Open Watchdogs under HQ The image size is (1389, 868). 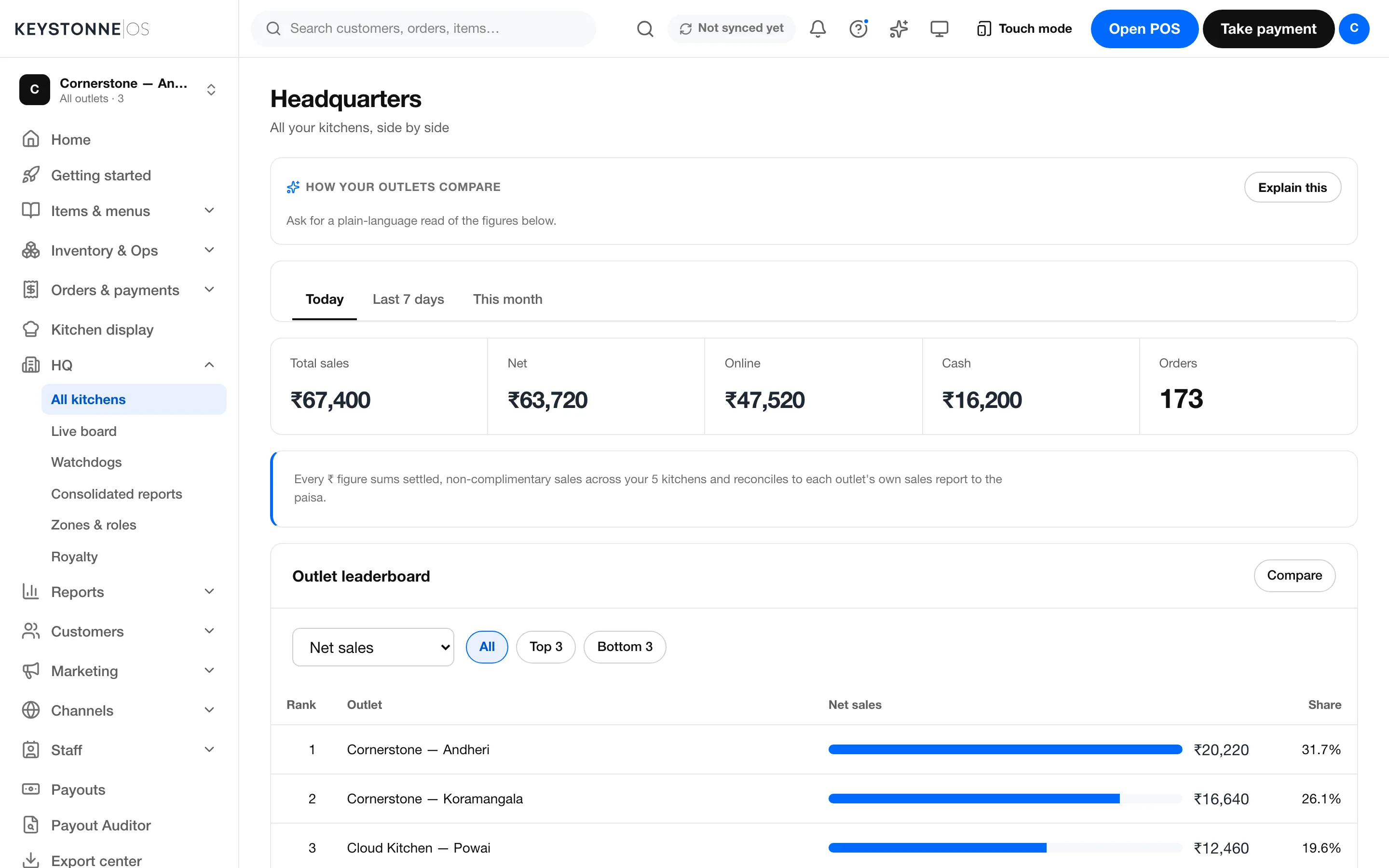pyautogui.click(x=134, y=462)
